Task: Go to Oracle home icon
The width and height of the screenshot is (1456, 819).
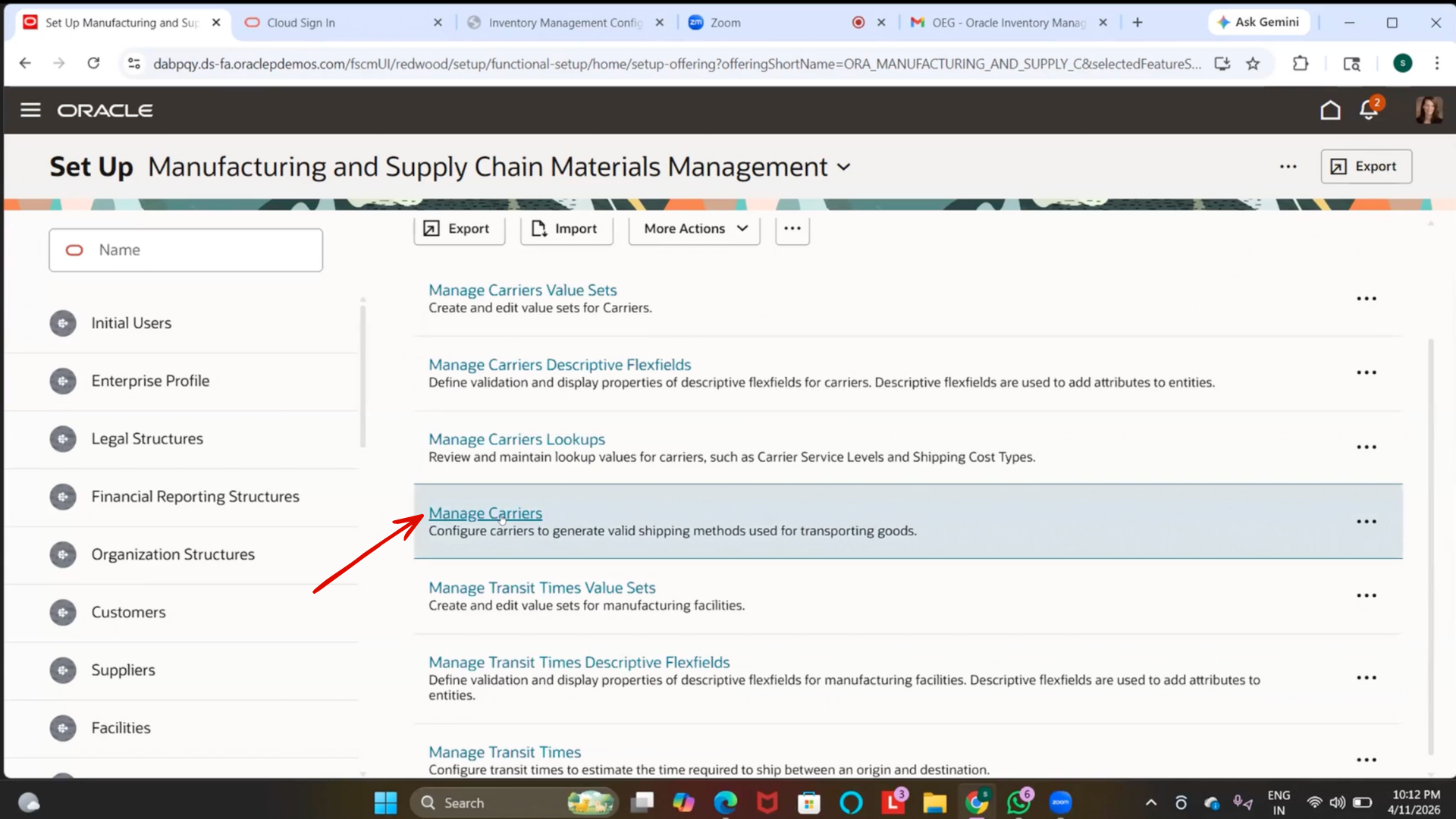Action: tap(1330, 110)
